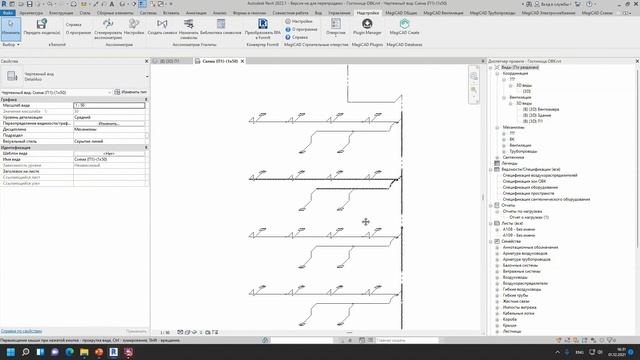Select Легенды in project browser
Screen dimensions: 640x360
[509, 163]
